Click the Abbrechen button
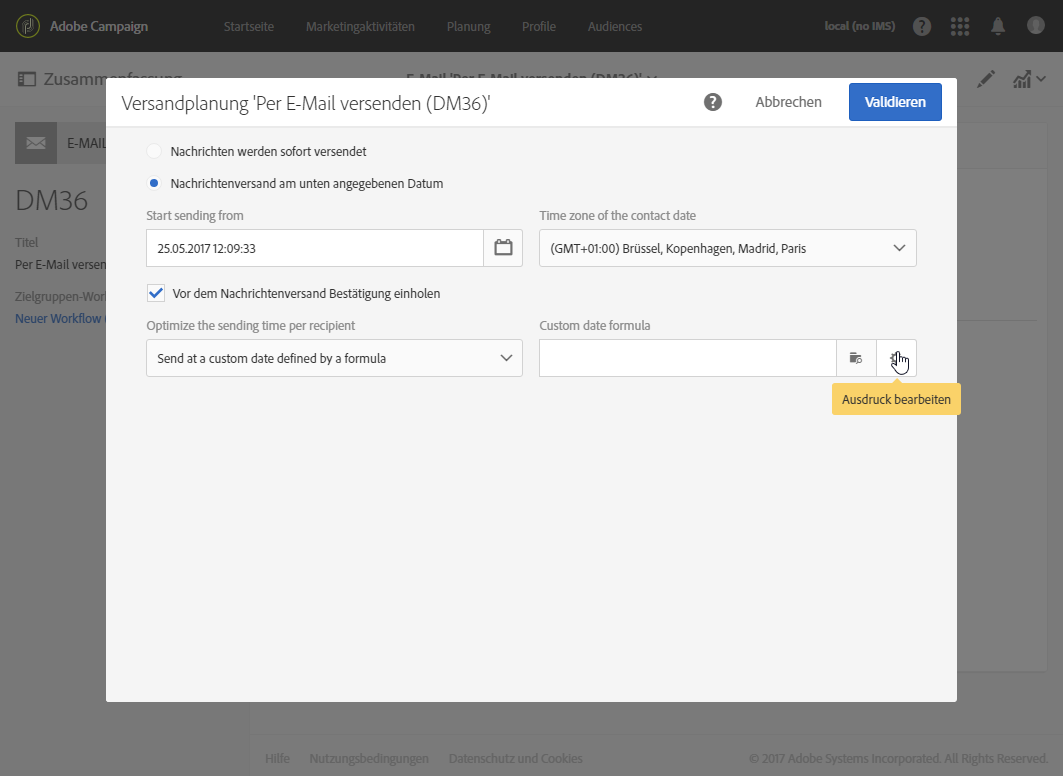Screen dimensions: 1063x776 tap(788, 102)
